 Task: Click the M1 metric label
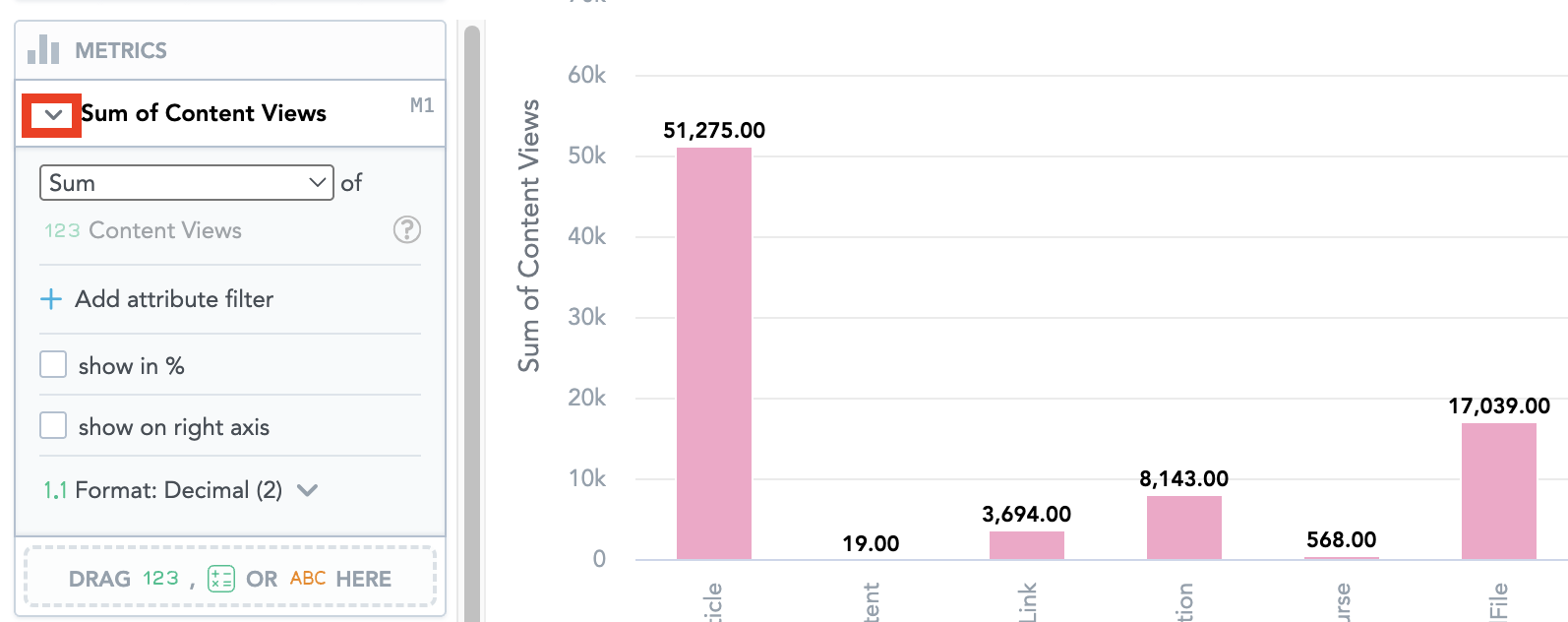tap(422, 105)
